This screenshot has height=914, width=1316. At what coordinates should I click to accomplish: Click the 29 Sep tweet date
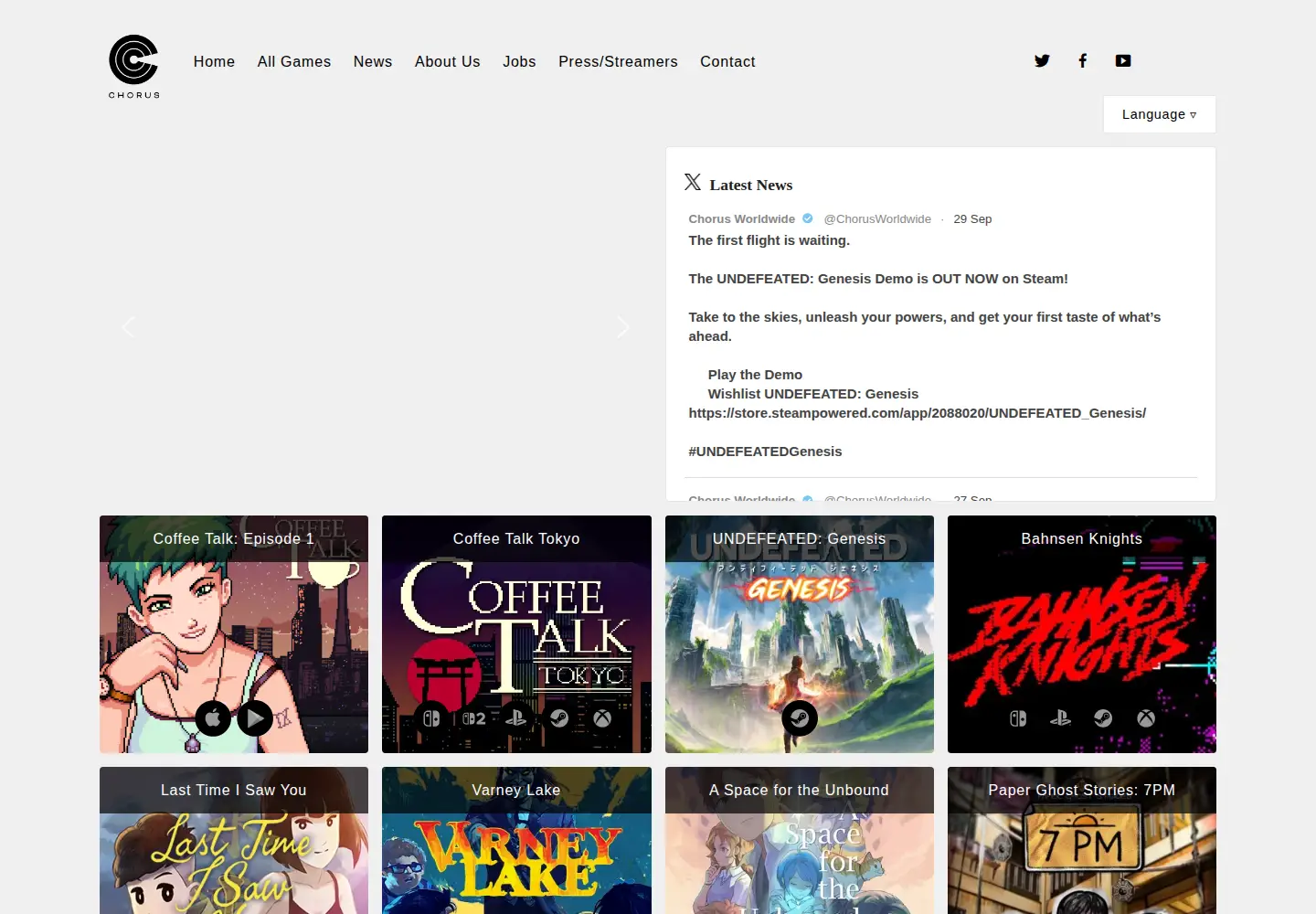[x=972, y=218]
